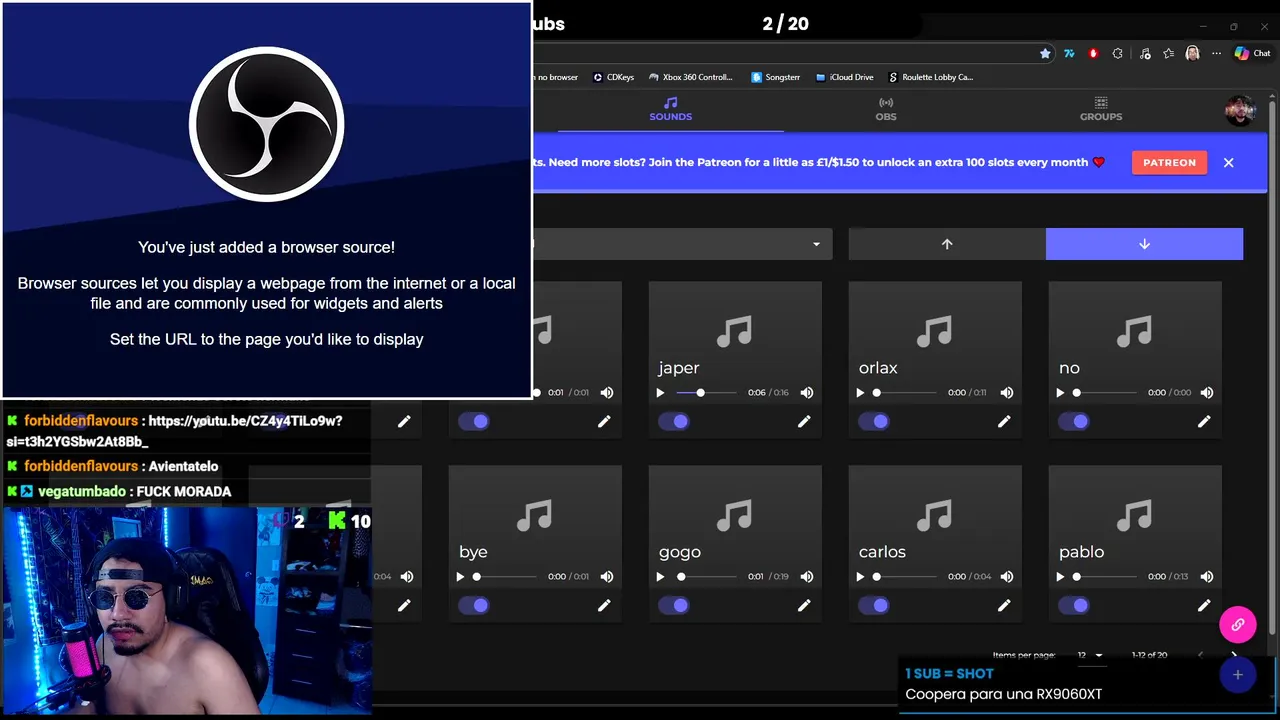Toggle the bye sound switch off
This screenshot has height=720, width=1280.
[x=474, y=606]
